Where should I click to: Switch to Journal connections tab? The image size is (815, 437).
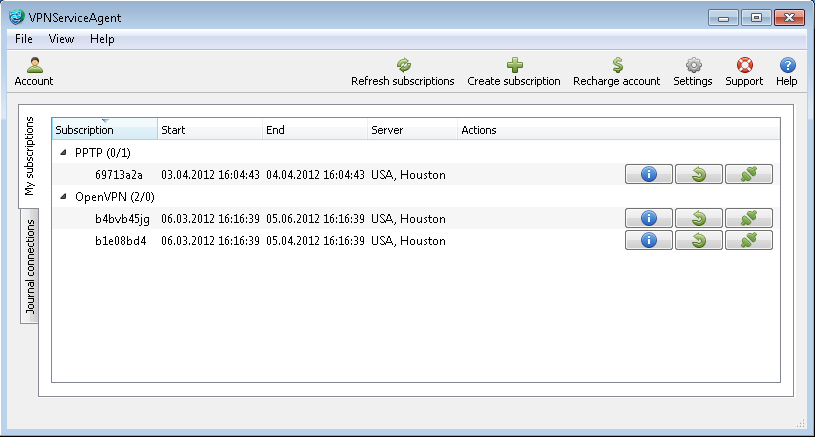pyautogui.click(x=30, y=267)
